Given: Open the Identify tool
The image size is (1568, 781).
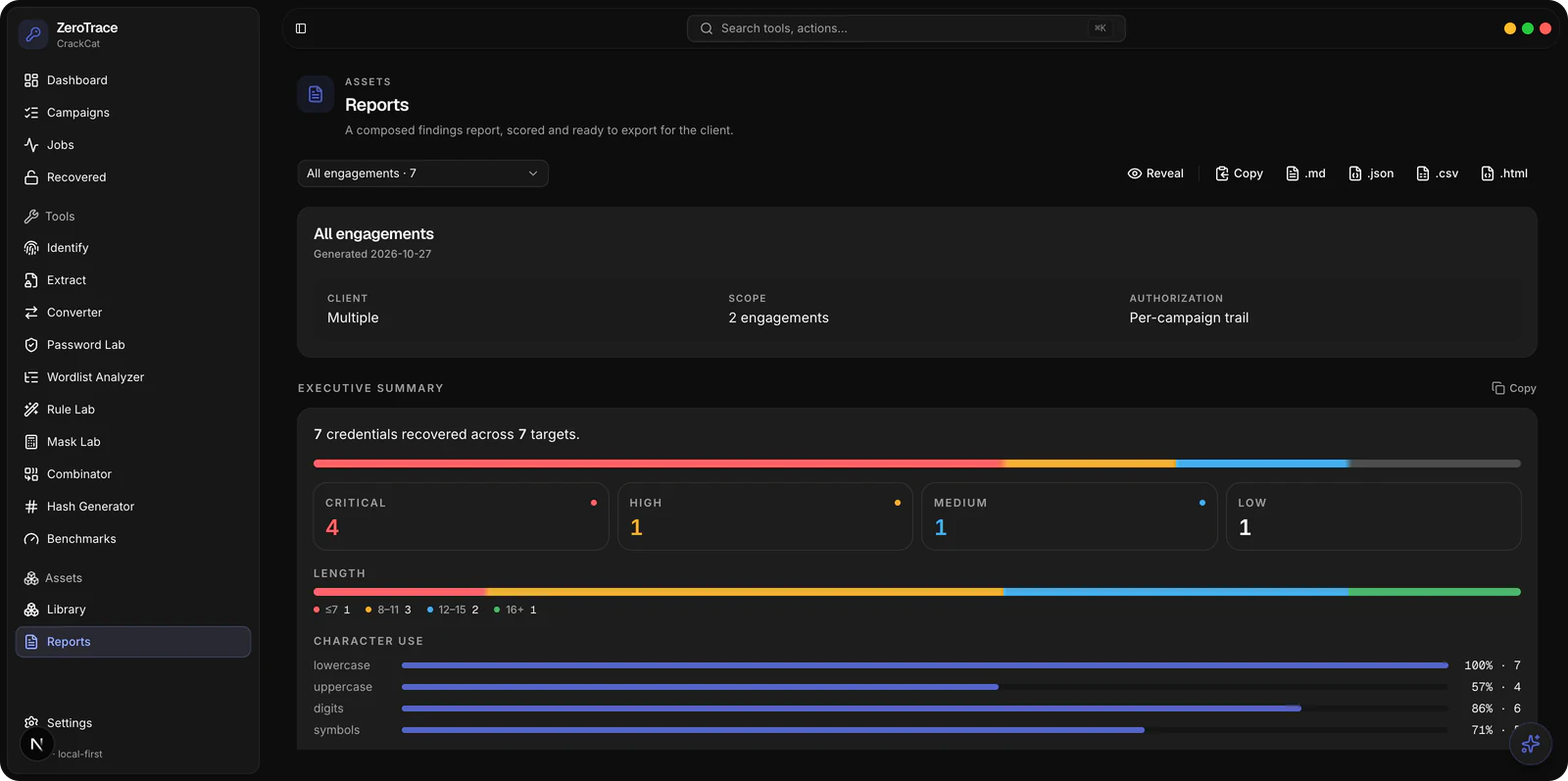Looking at the screenshot, I should click(x=133, y=248).
